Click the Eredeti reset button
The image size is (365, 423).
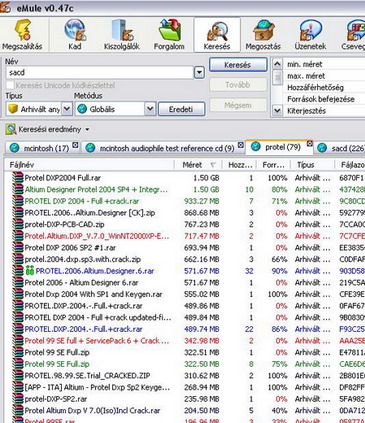(x=181, y=109)
